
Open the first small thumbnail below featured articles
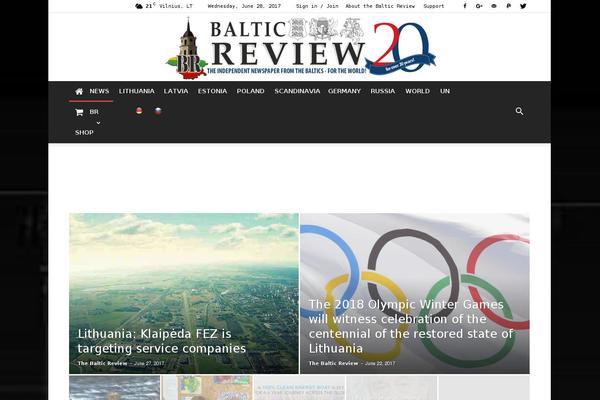point(114,388)
